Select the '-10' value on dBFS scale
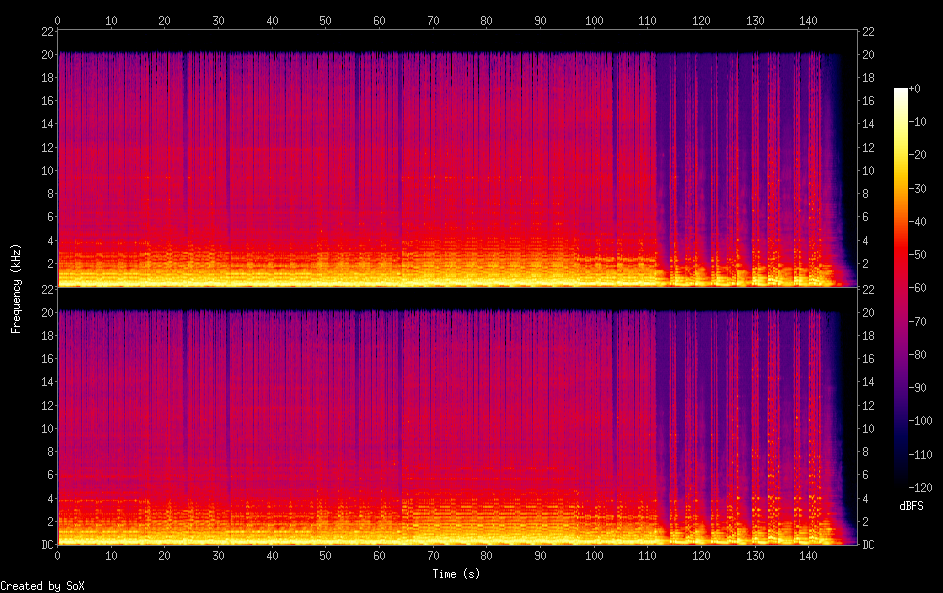 pos(917,121)
